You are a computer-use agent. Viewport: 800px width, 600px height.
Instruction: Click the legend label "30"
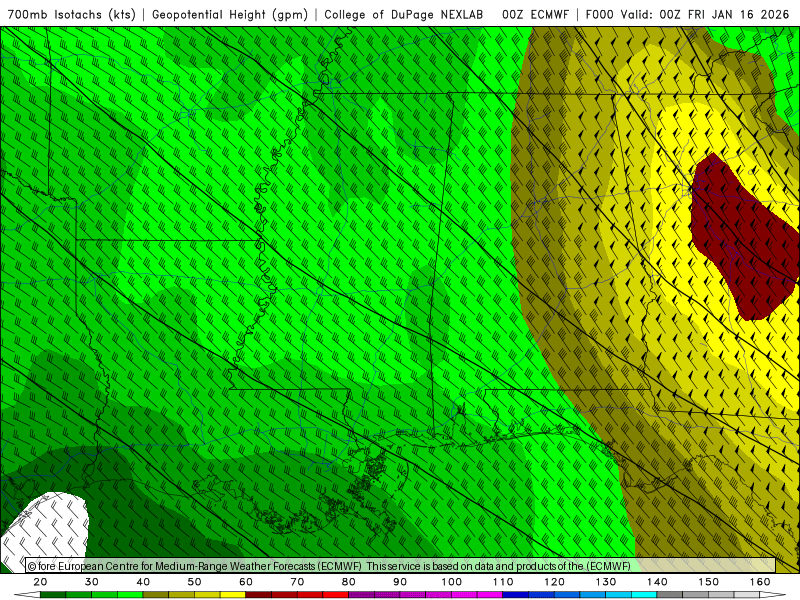(92, 582)
